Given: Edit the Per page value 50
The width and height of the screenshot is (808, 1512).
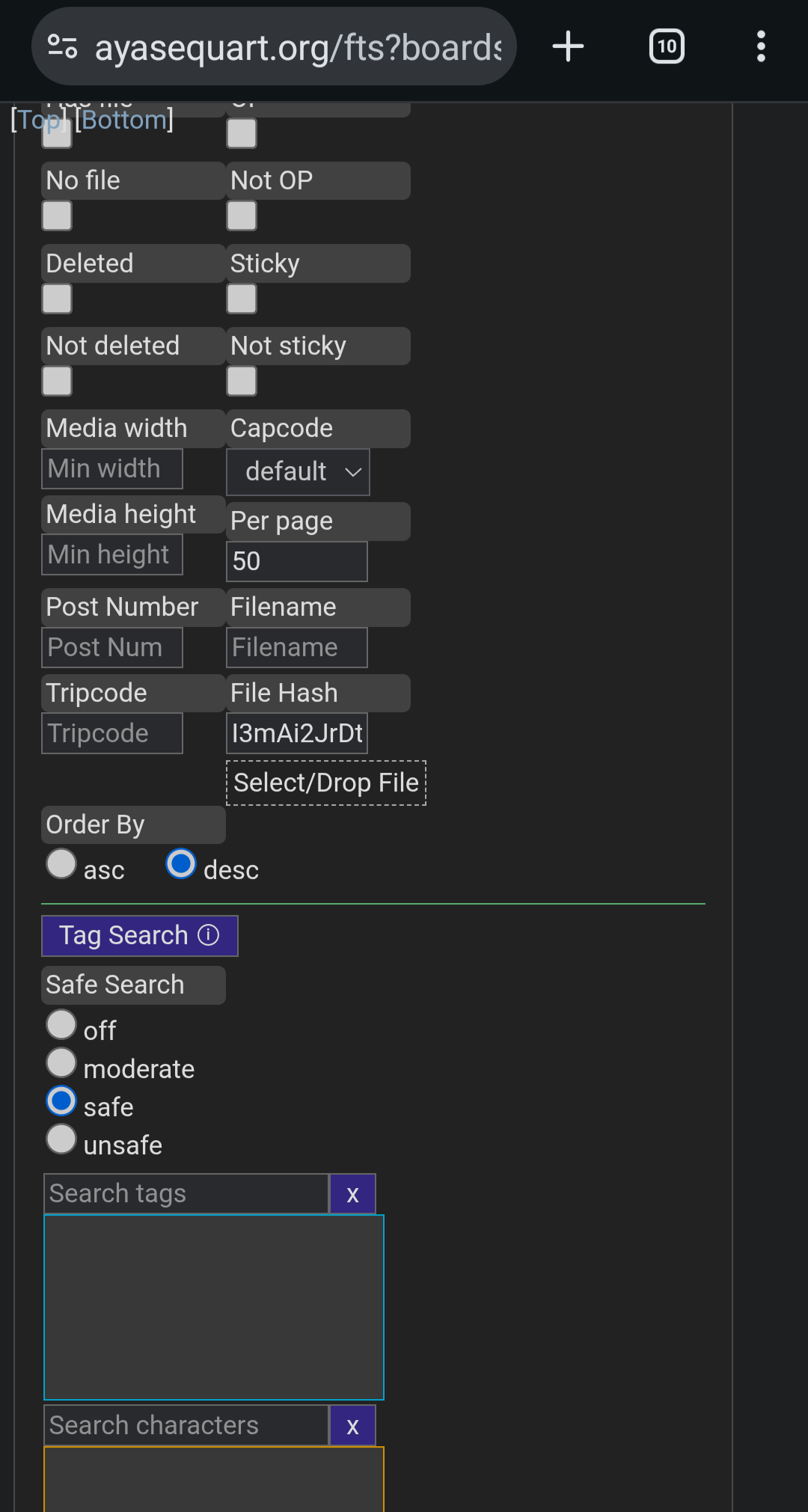Looking at the screenshot, I should tap(297, 562).
